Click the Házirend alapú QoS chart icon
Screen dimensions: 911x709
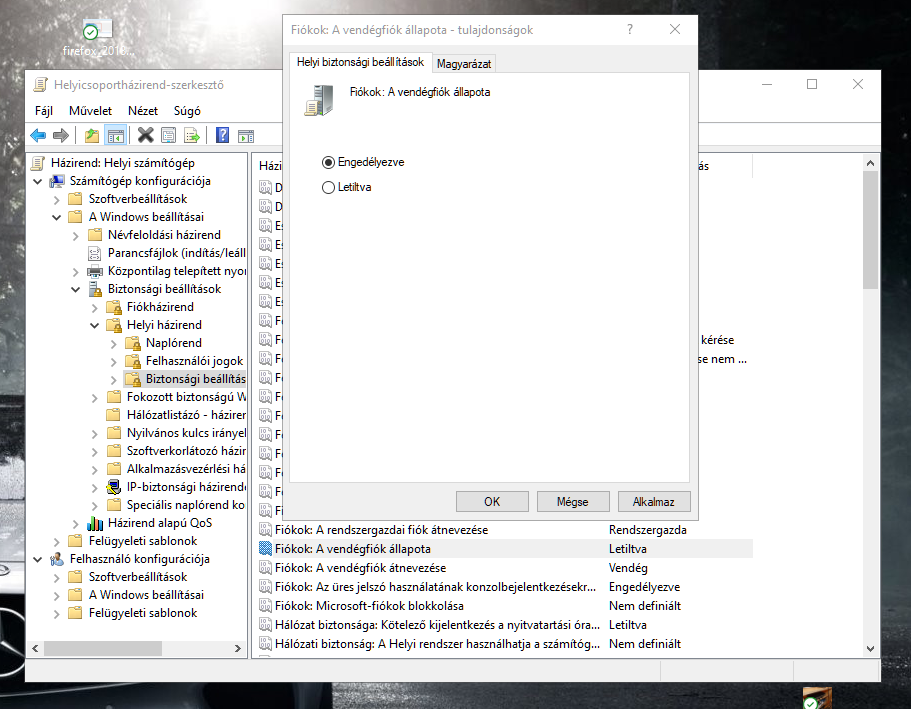[x=95, y=523]
